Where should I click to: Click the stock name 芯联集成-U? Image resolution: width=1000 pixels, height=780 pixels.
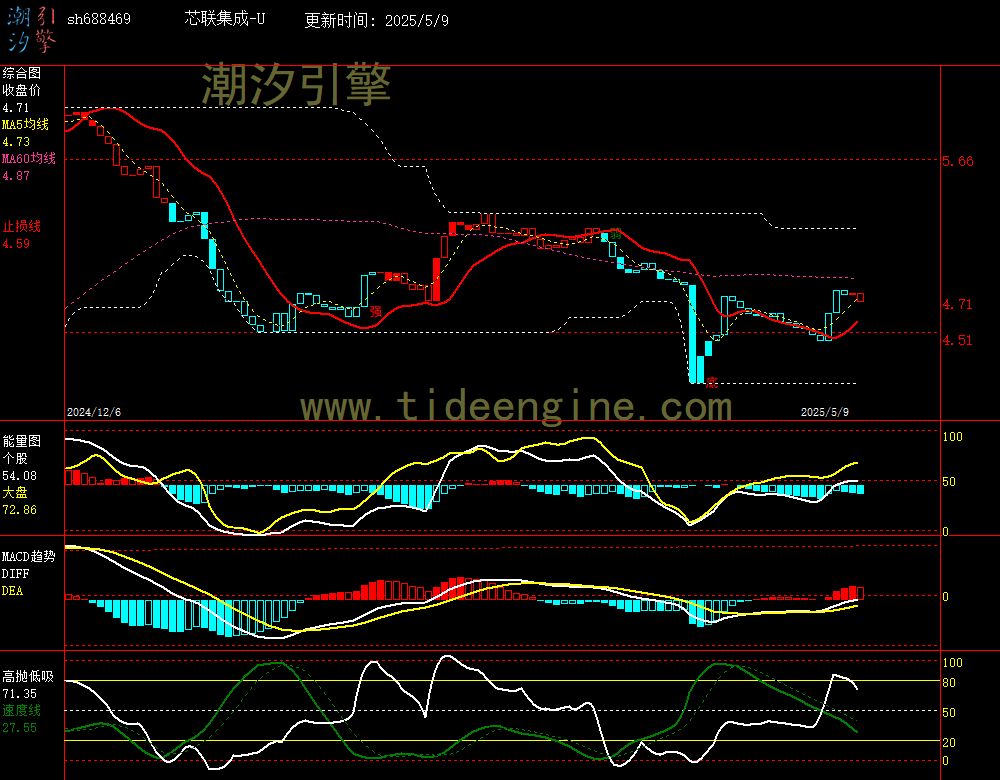click(x=224, y=18)
